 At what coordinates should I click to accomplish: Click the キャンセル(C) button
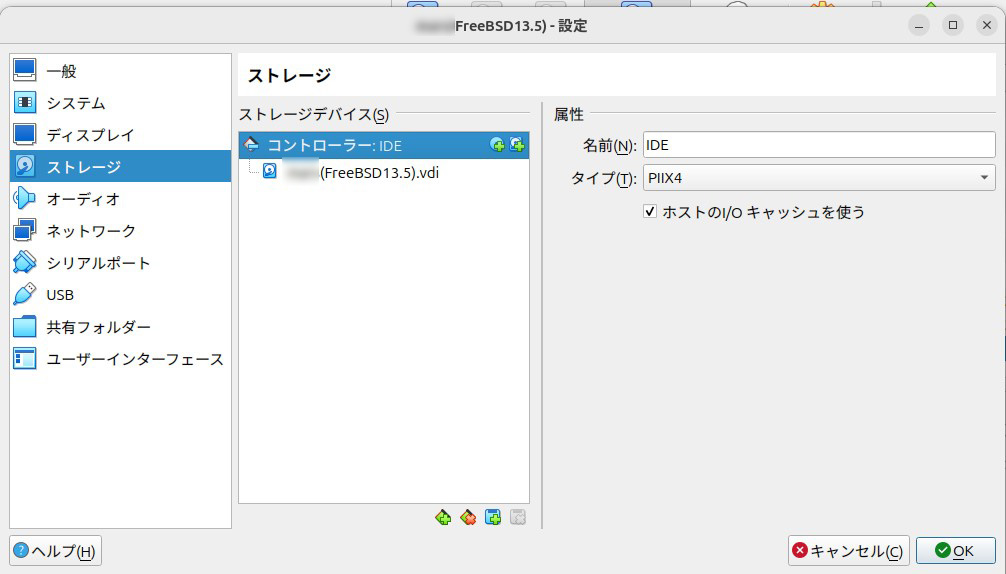(848, 551)
